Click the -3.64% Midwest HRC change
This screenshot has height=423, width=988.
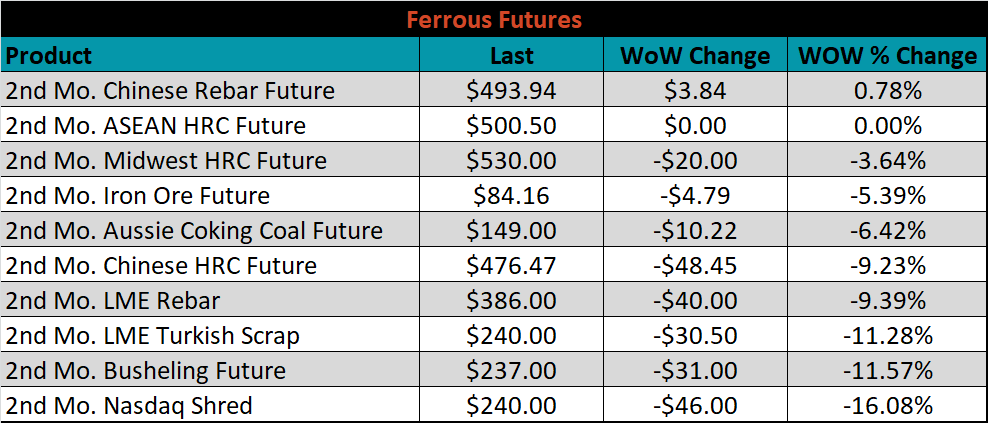(887, 159)
